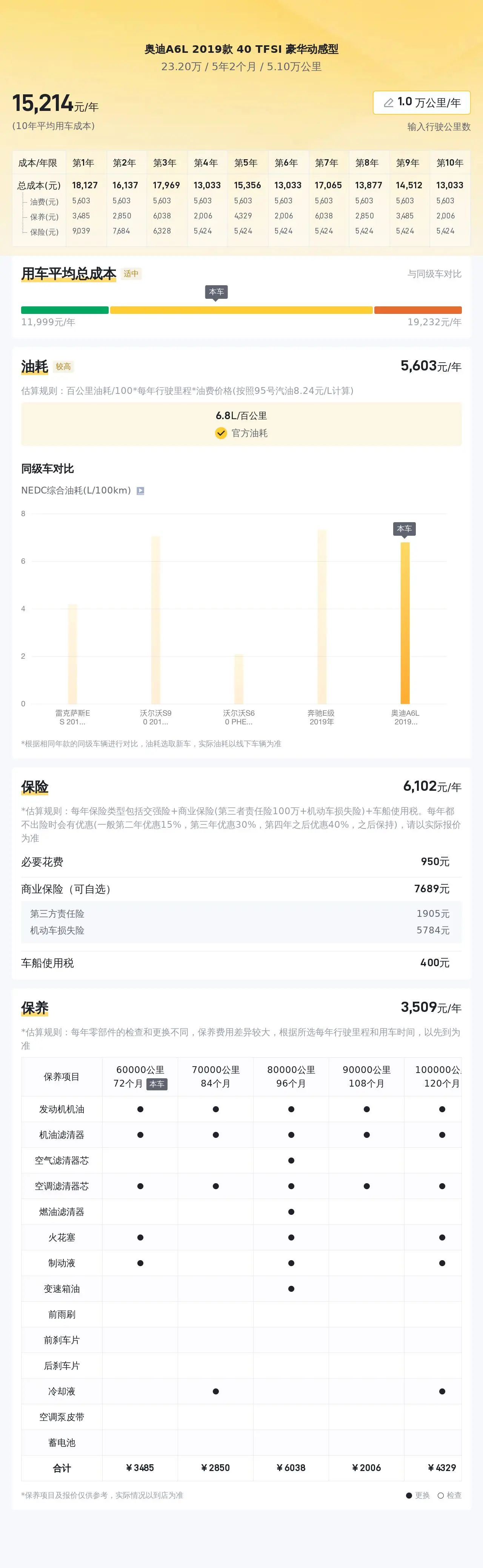Viewport: 483px width, 1568px height.
Task: Click the 保养(元) row label
Action: (45, 217)
